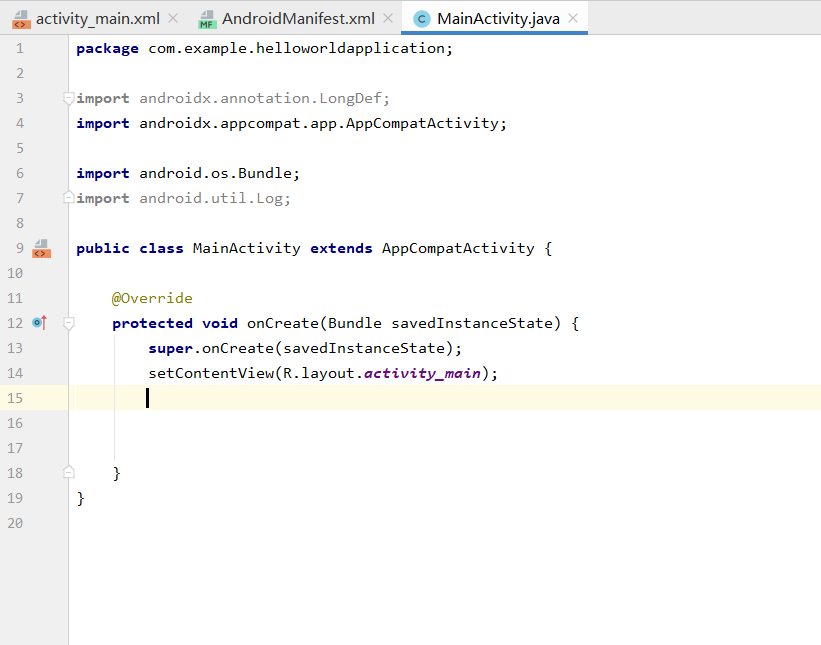The width and height of the screenshot is (821, 645).
Task: Click line number 1 in the gutter
Action: (20, 49)
